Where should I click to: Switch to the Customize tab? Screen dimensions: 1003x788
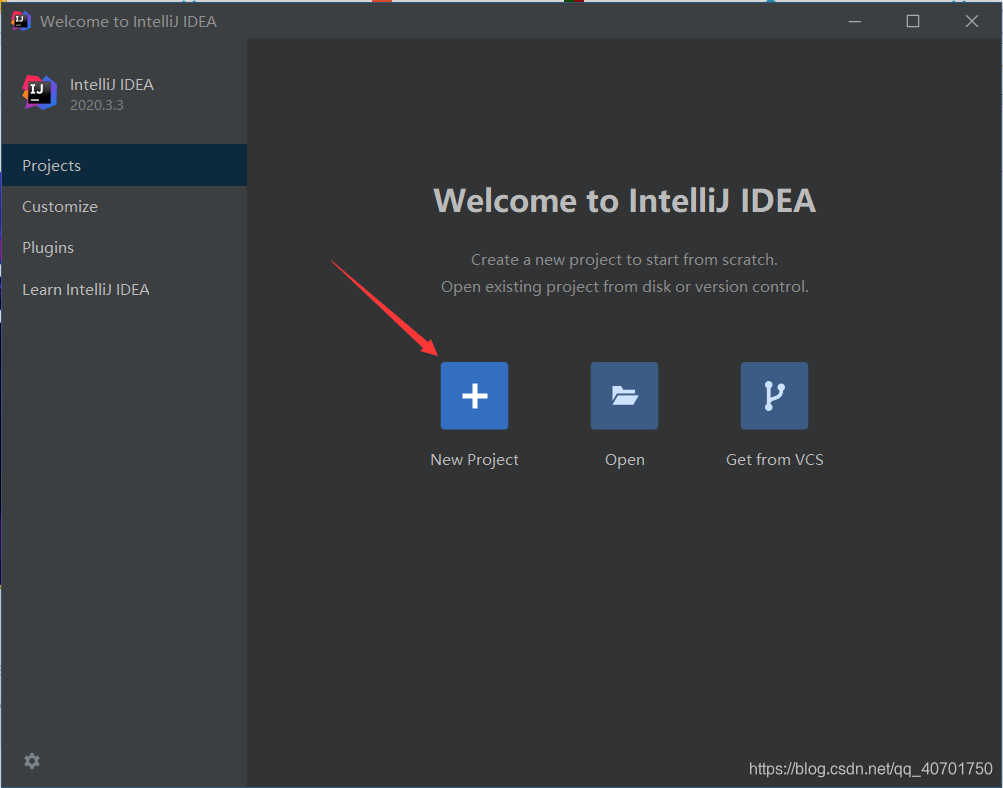coord(124,207)
